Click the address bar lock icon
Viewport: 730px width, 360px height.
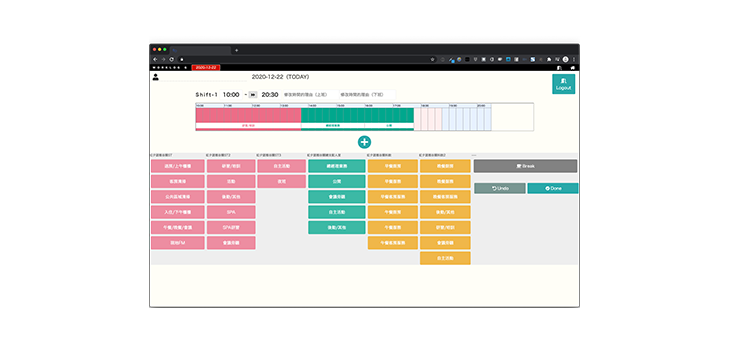pyautogui.click(x=182, y=59)
